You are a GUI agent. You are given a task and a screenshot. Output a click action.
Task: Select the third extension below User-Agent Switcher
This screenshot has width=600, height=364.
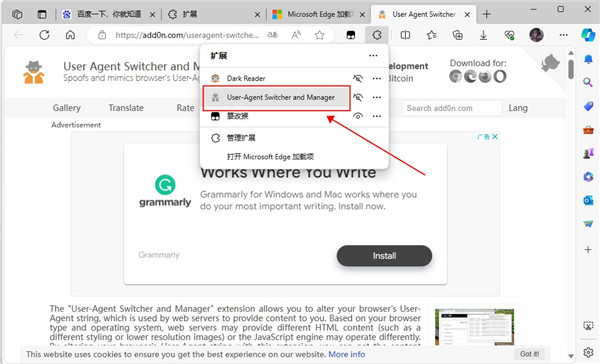point(275,116)
